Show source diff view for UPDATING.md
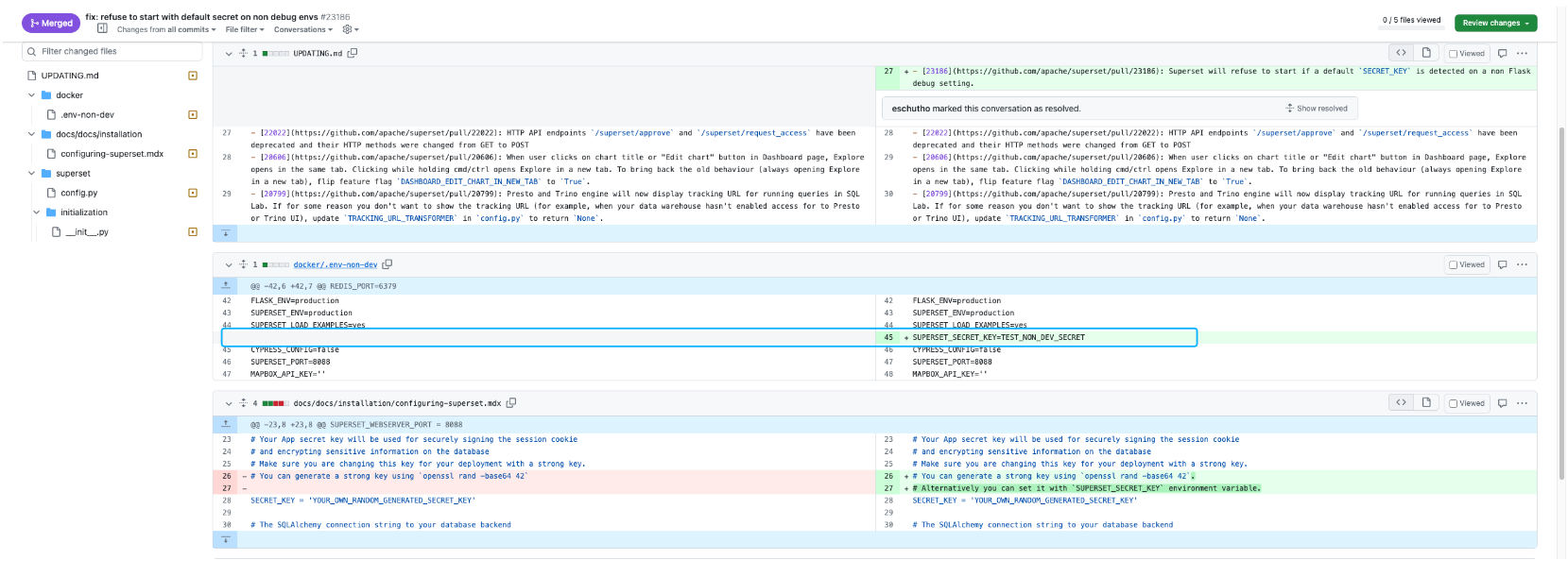 point(1401,54)
